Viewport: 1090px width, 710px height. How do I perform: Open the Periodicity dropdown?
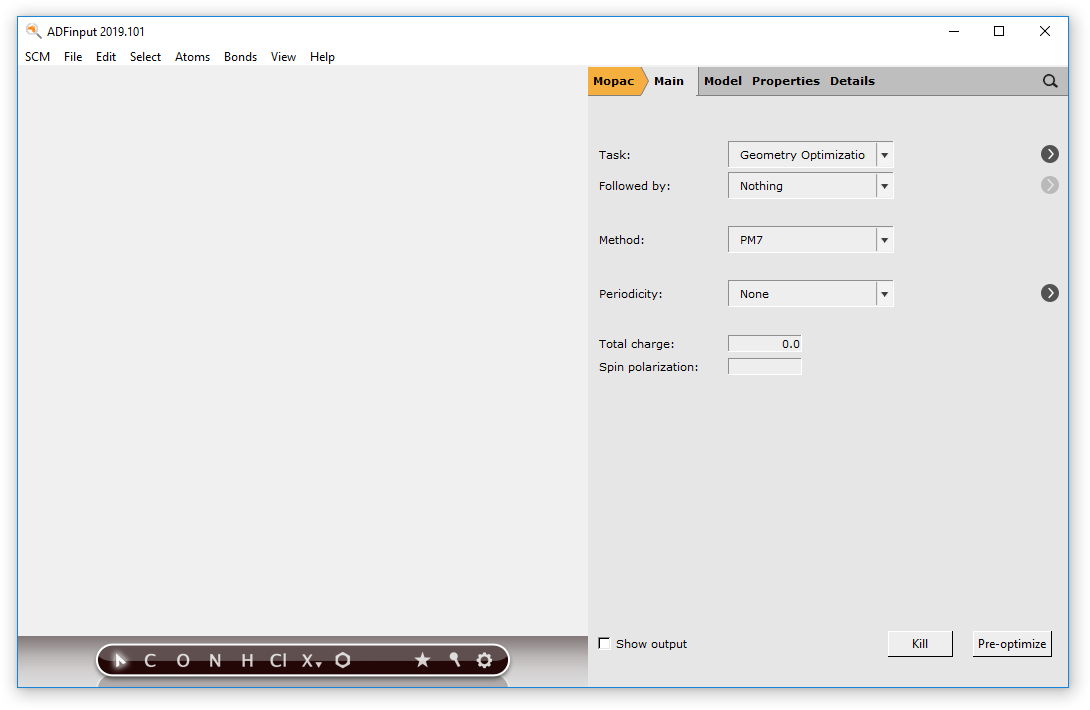click(811, 293)
